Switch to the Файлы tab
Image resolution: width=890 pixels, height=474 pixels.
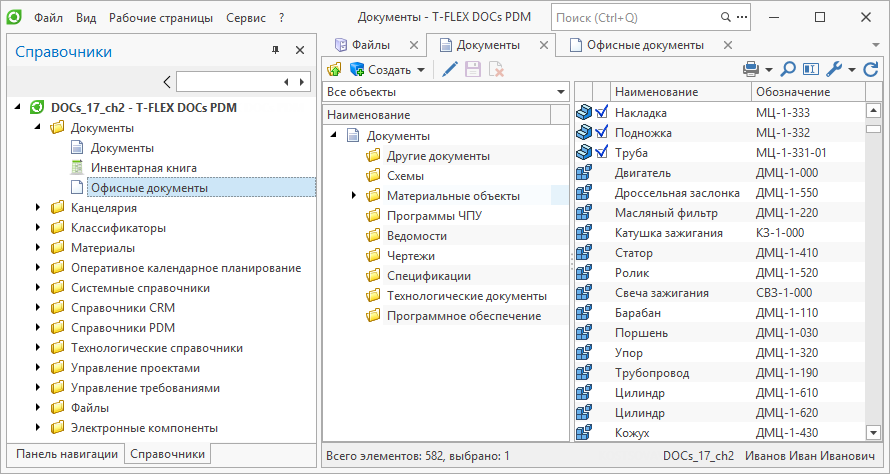coord(370,45)
